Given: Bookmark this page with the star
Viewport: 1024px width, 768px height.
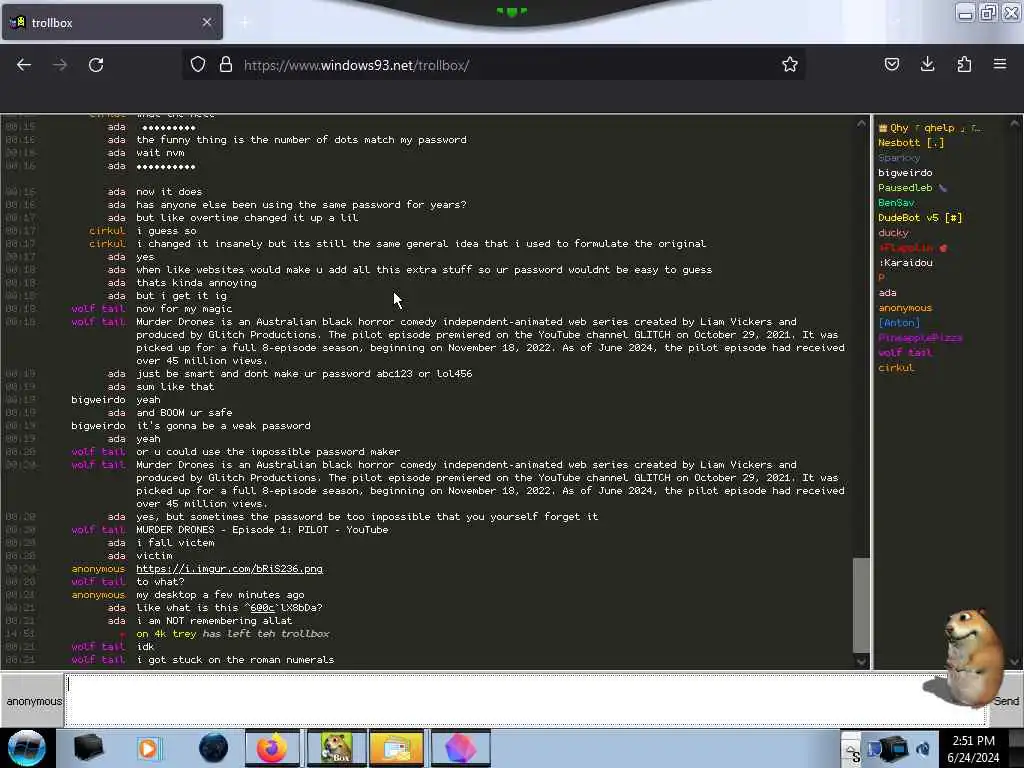Looking at the screenshot, I should click(790, 64).
